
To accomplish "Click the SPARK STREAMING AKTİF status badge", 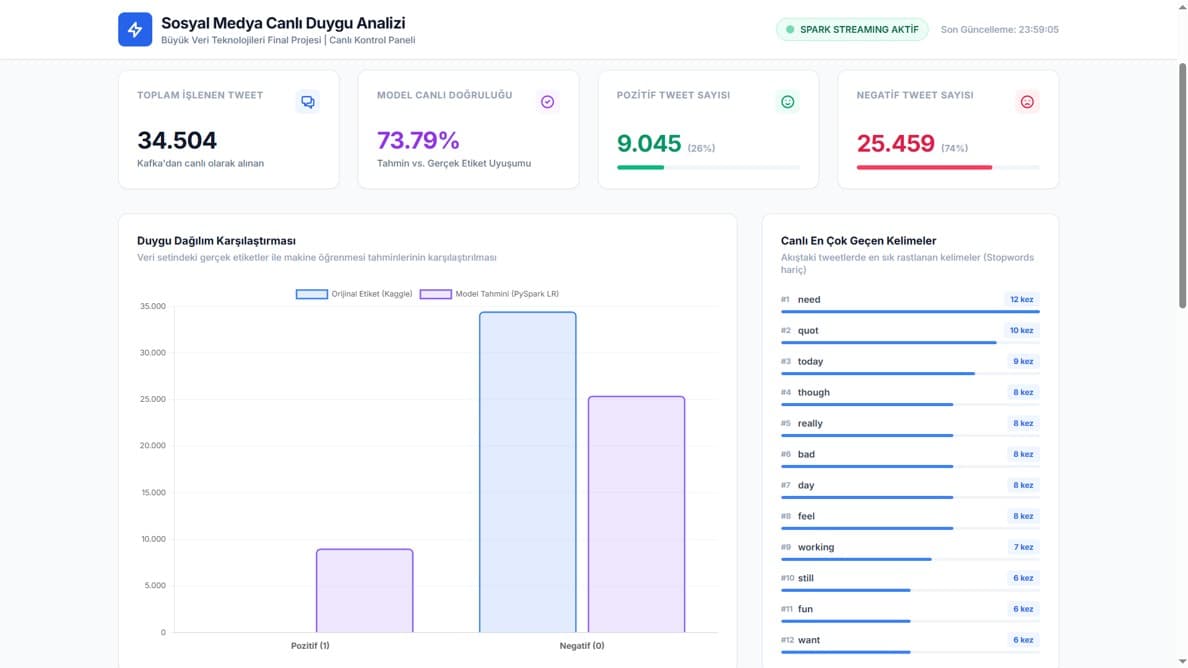I will coord(852,30).
